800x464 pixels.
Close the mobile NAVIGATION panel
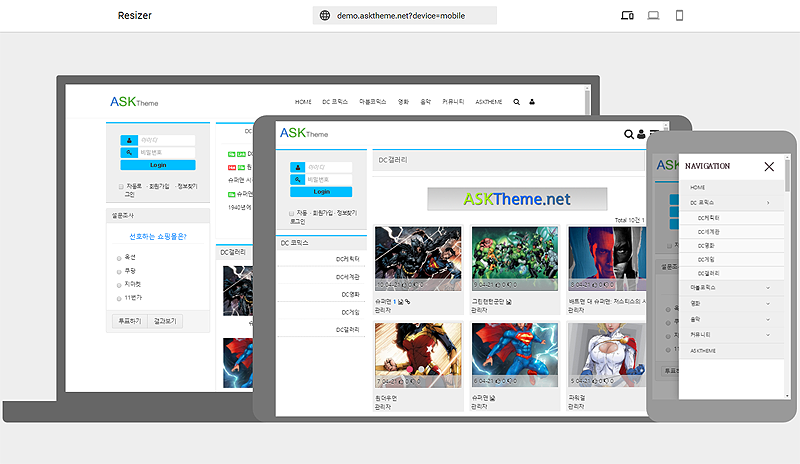click(769, 166)
